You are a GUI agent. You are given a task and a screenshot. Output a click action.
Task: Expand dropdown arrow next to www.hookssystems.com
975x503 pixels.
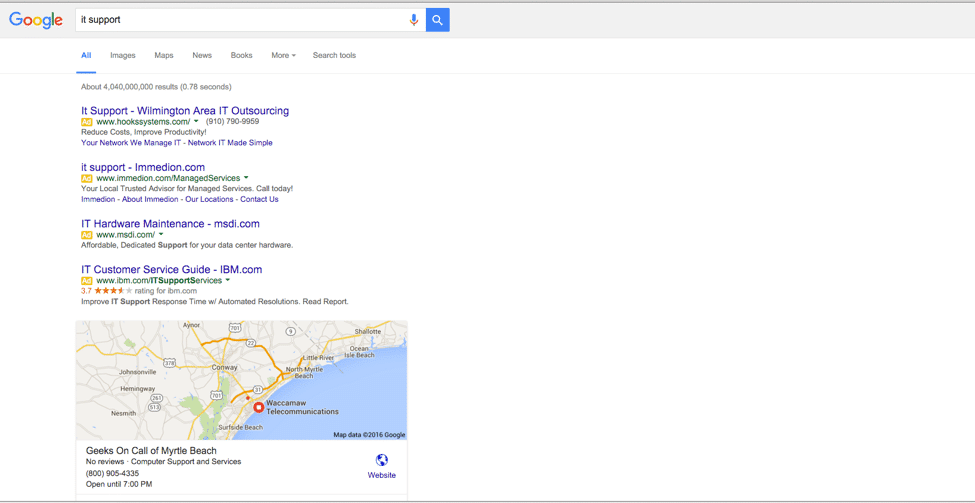(196, 121)
